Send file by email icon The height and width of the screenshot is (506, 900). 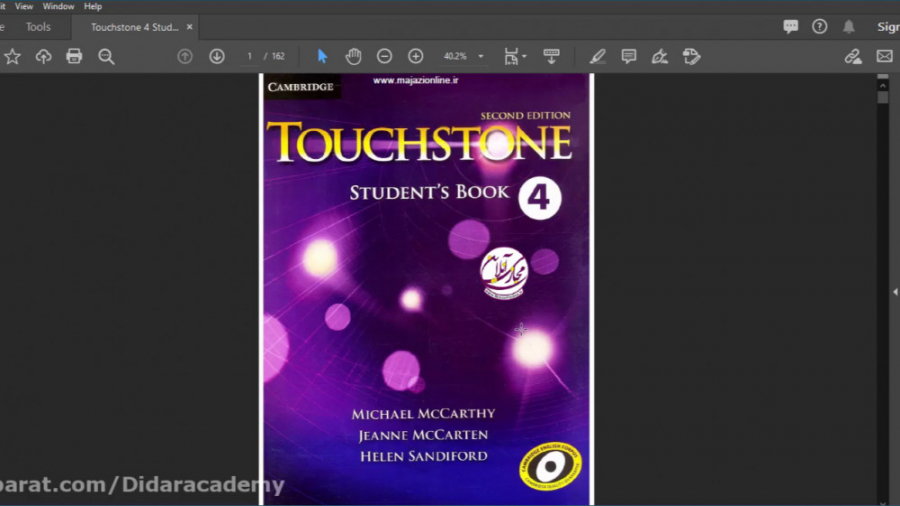pos(885,56)
